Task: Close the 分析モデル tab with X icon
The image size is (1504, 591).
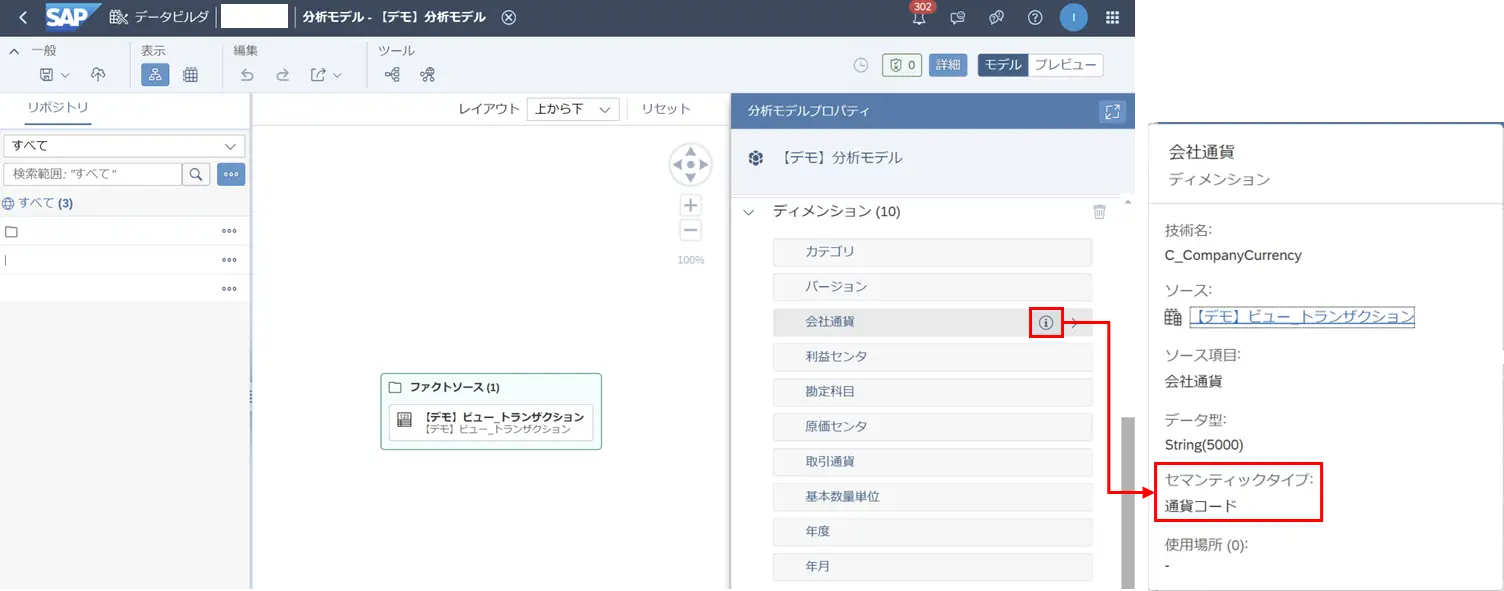Action: [509, 17]
